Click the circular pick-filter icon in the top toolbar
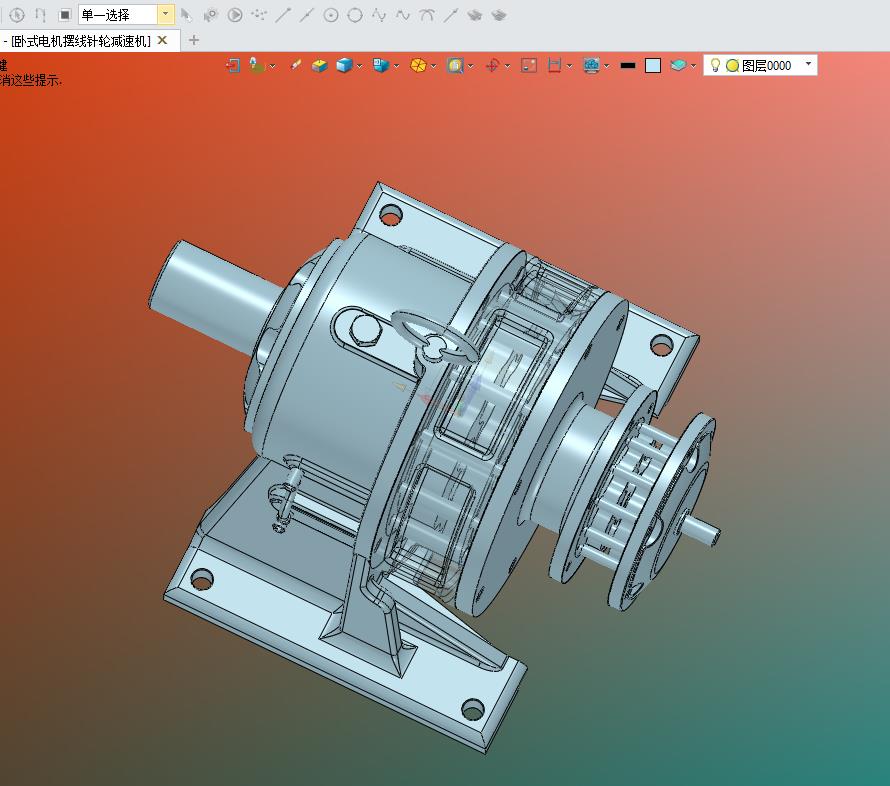The image size is (890, 786). [x=16, y=15]
